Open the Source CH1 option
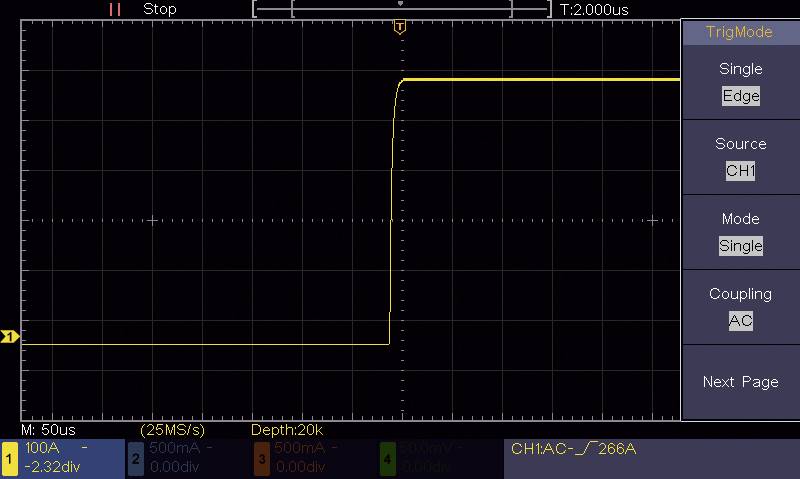The height and width of the screenshot is (479, 800). (740, 158)
